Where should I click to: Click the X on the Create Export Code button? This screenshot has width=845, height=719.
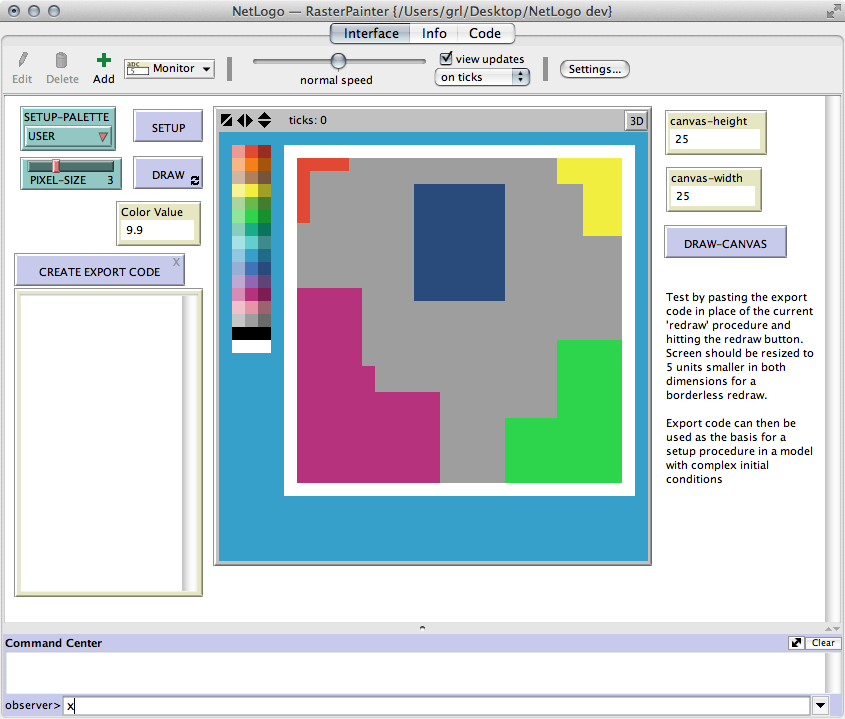click(176, 262)
